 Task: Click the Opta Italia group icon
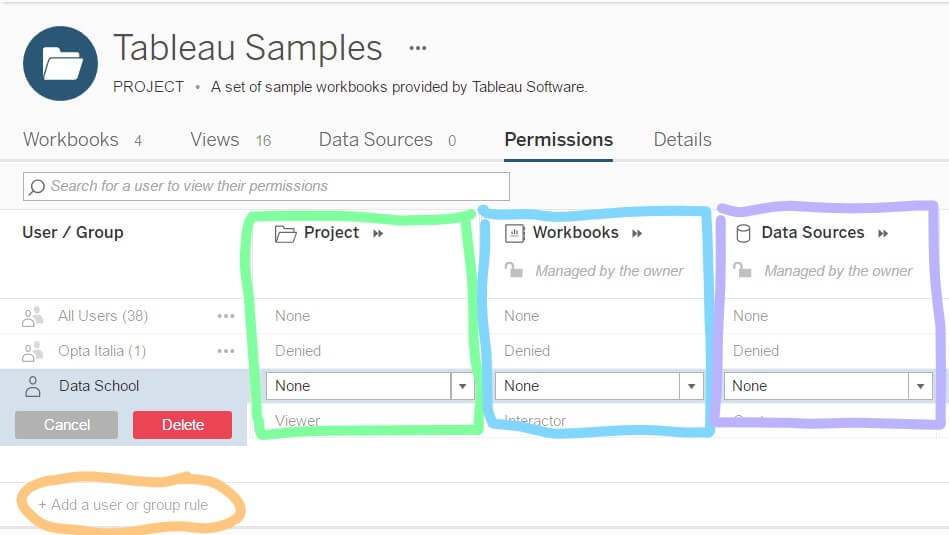point(33,351)
